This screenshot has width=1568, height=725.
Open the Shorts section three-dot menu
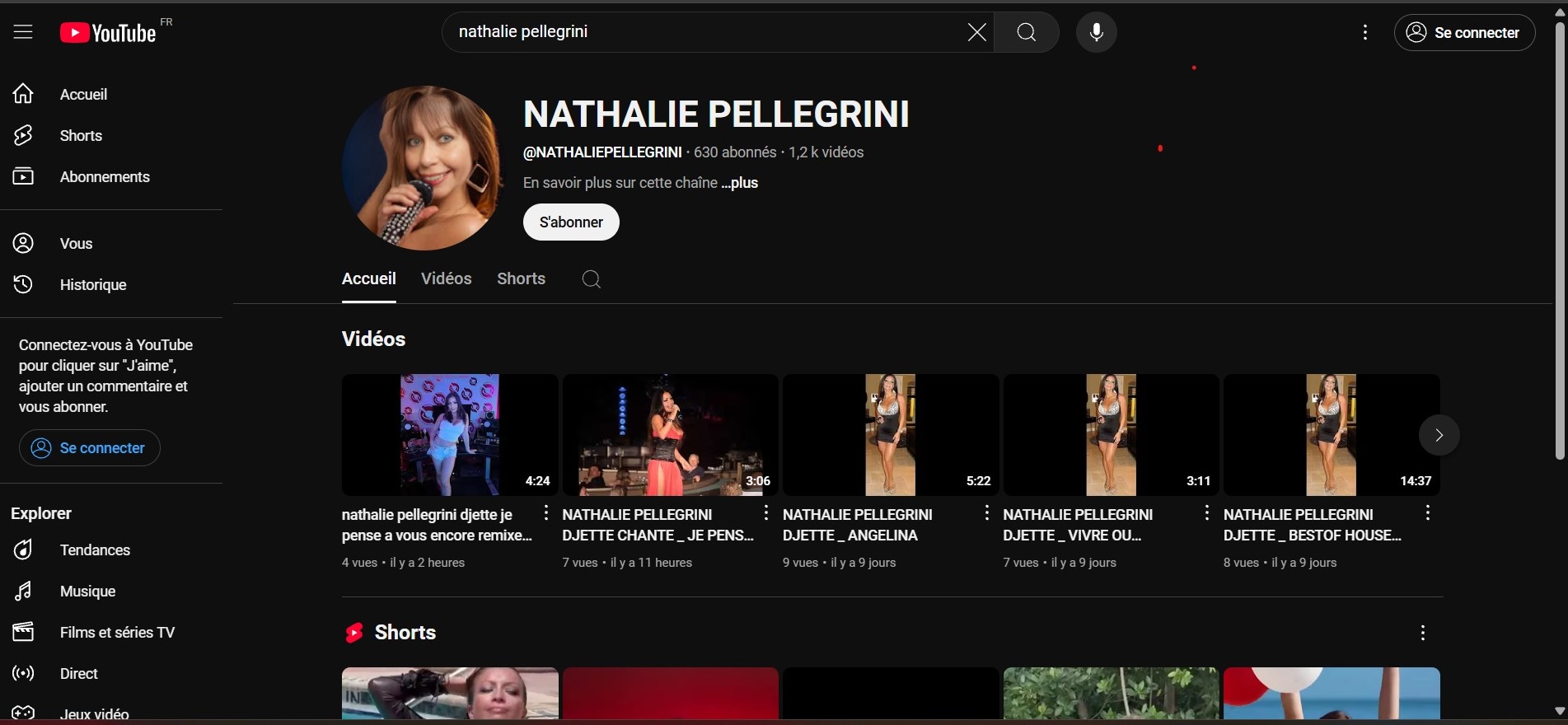[x=1423, y=633]
